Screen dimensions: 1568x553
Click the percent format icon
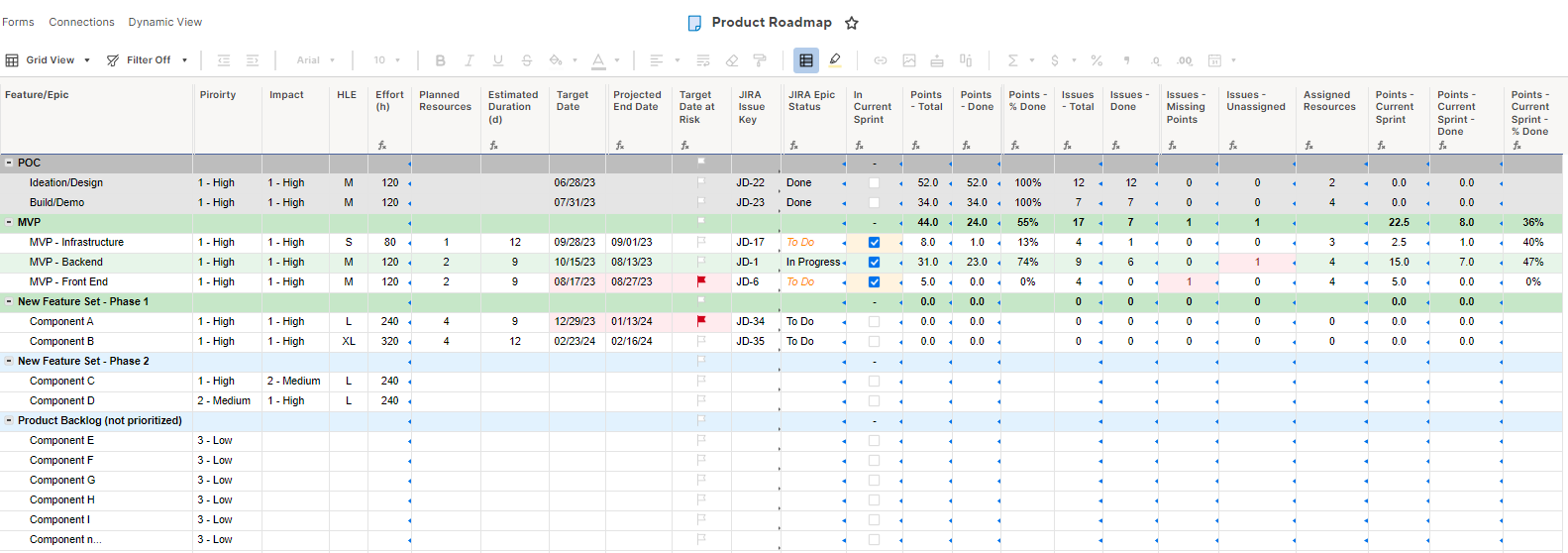click(1097, 60)
